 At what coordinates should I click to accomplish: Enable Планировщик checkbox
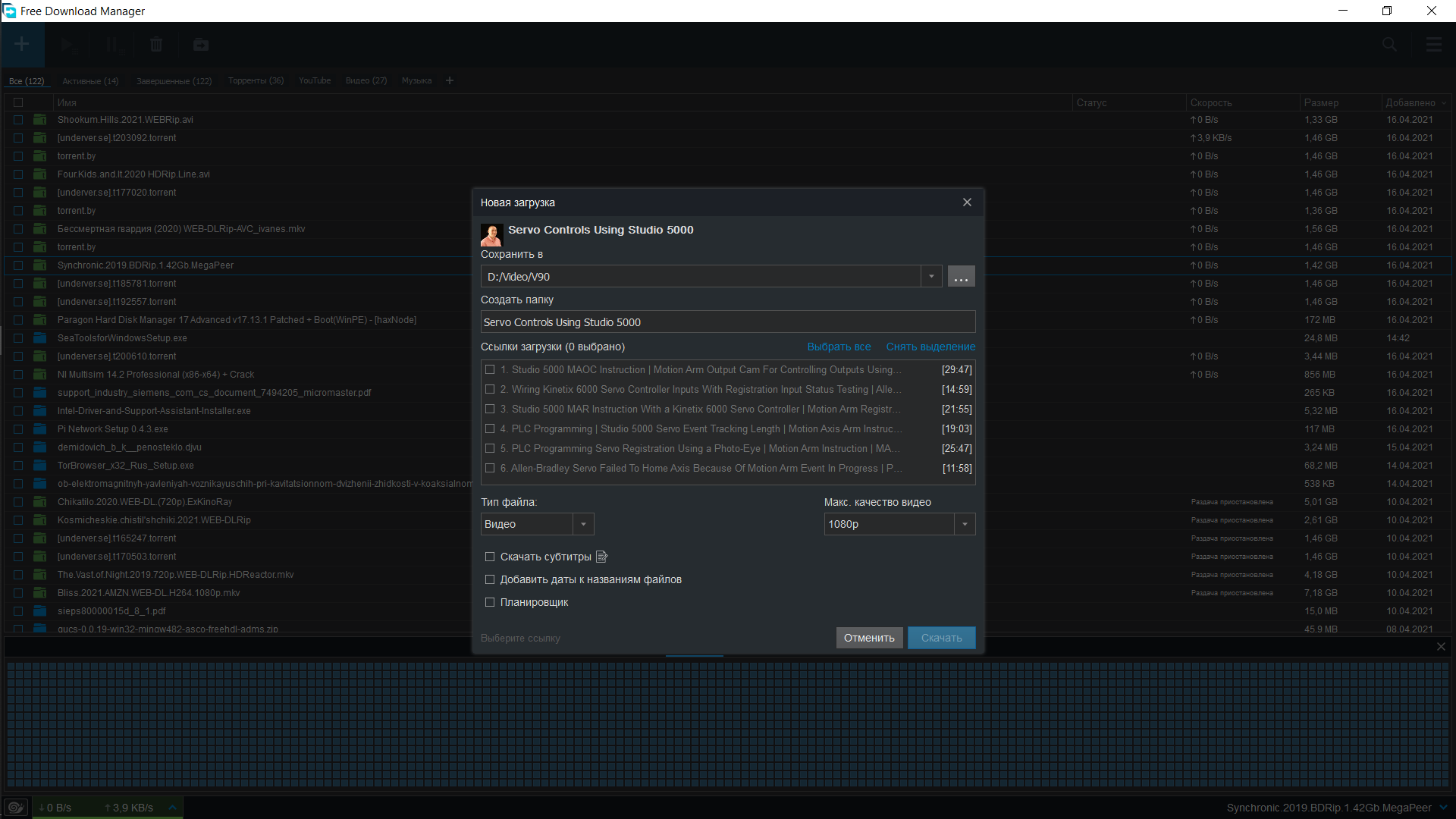pyautogui.click(x=490, y=602)
